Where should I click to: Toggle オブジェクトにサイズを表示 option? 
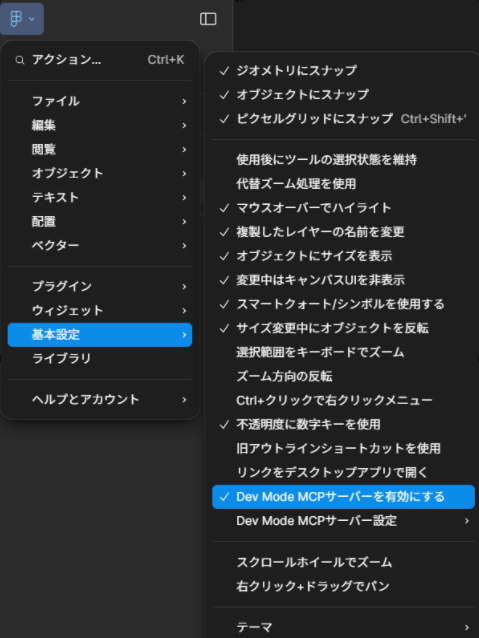click(343, 256)
